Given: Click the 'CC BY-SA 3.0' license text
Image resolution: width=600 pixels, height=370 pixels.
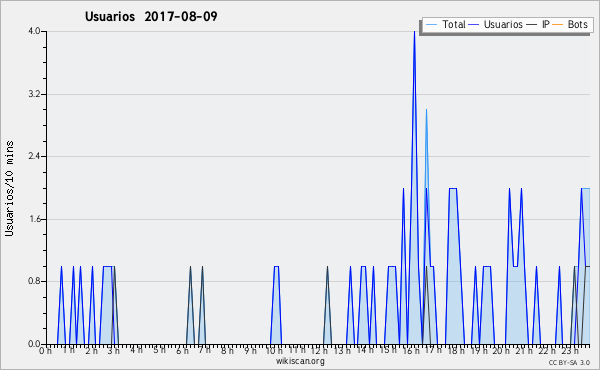Looking at the screenshot, I should tap(569, 362).
